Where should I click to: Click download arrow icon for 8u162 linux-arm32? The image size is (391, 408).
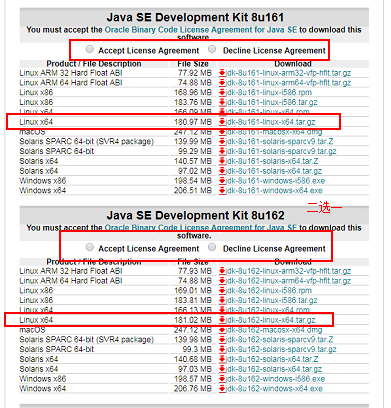tap(222, 271)
